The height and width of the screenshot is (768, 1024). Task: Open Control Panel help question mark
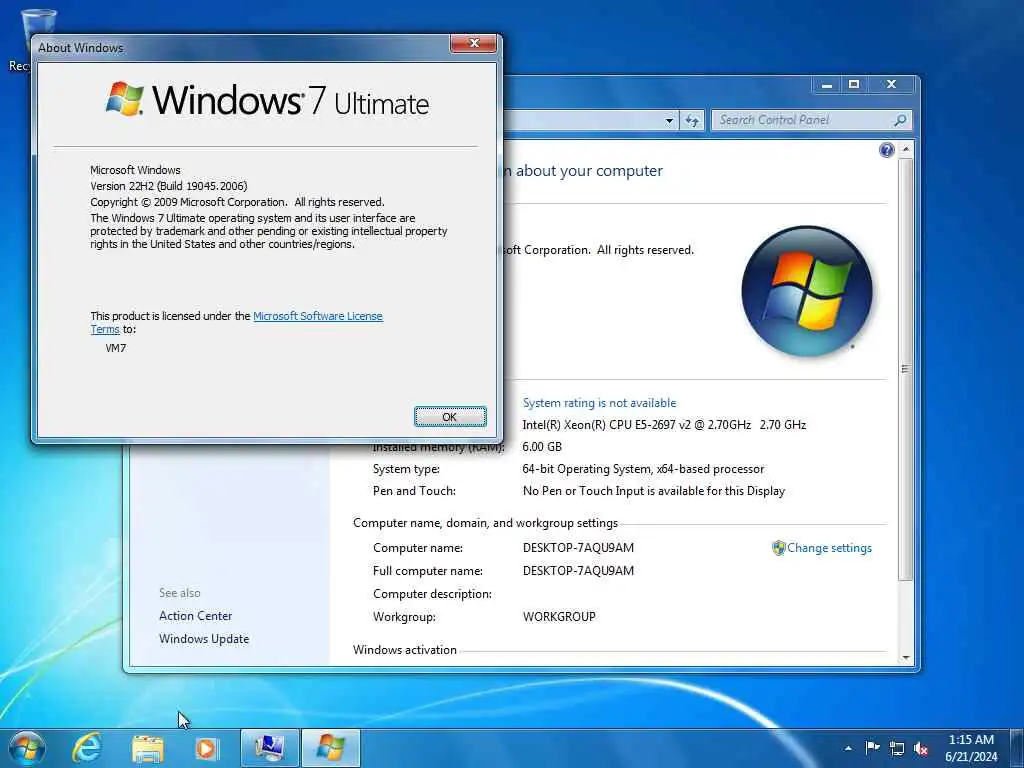(886, 151)
